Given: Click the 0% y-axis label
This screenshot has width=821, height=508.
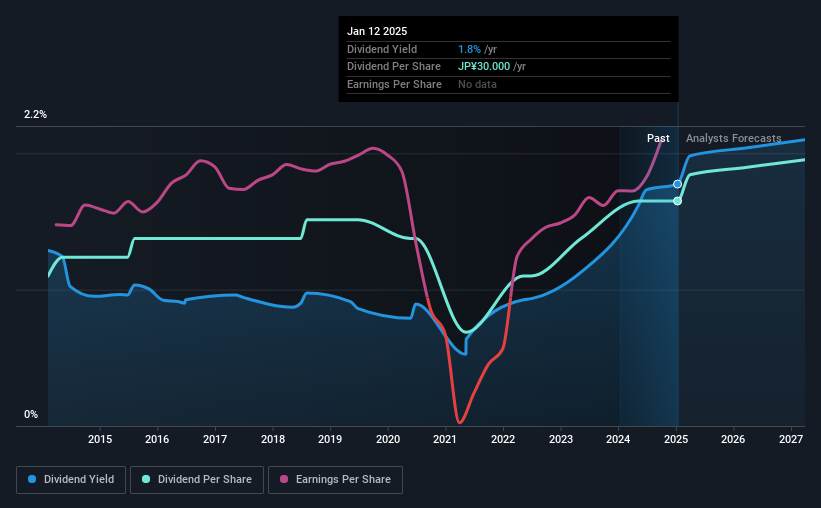Looking at the screenshot, I should click(31, 414).
